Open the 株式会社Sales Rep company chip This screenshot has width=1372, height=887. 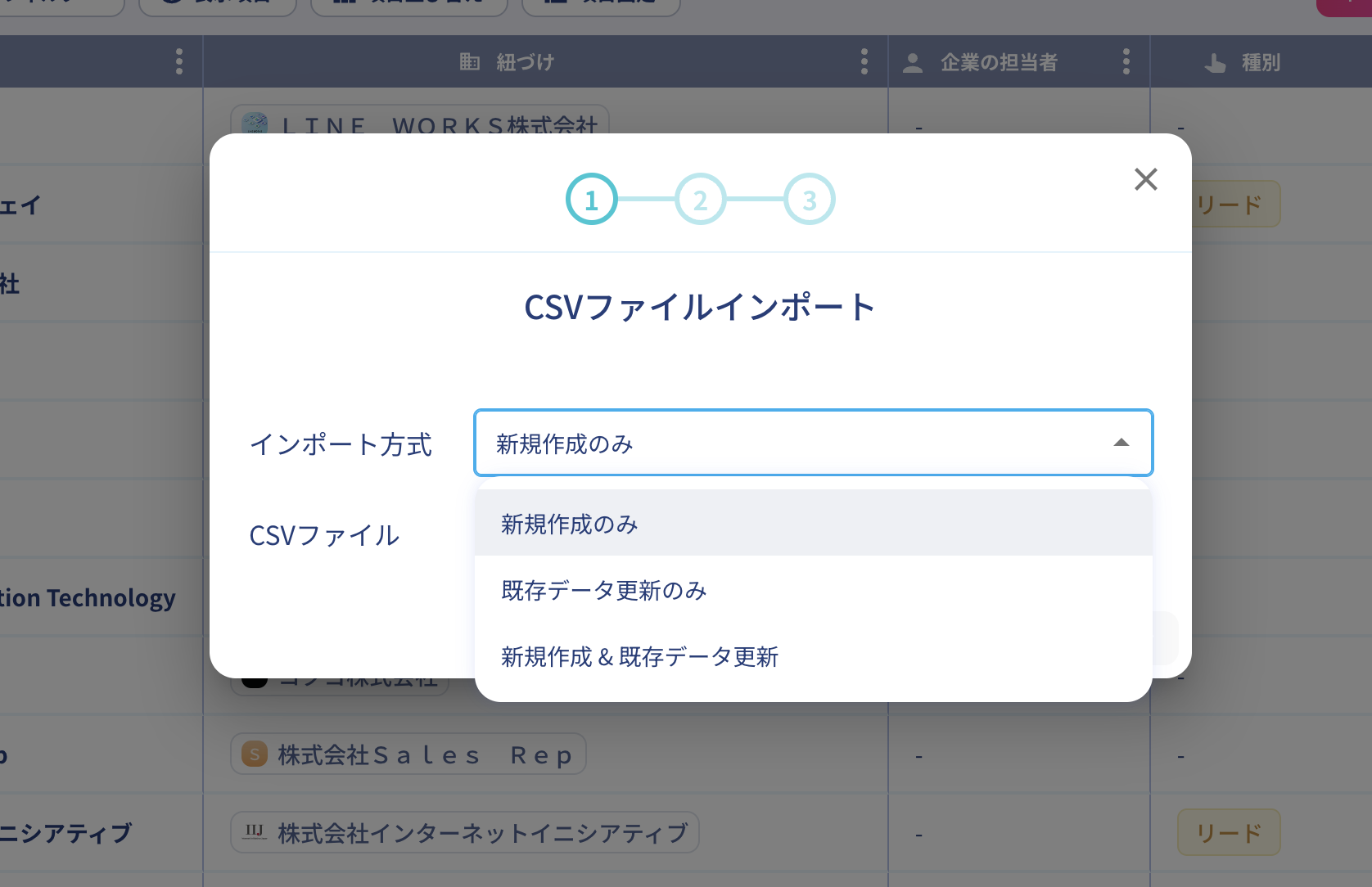(x=408, y=754)
